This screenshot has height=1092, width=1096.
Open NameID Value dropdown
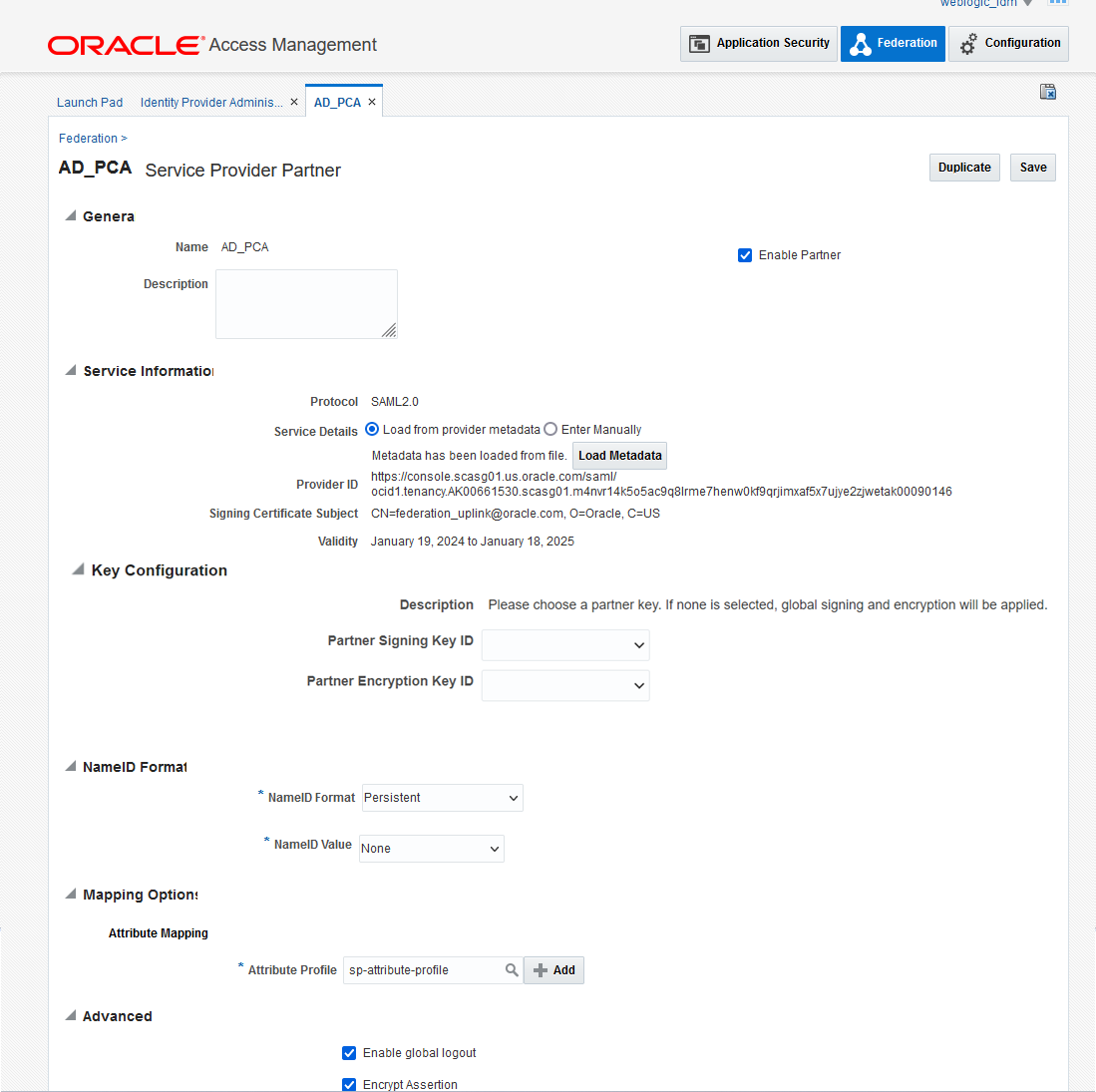(431, 849)
